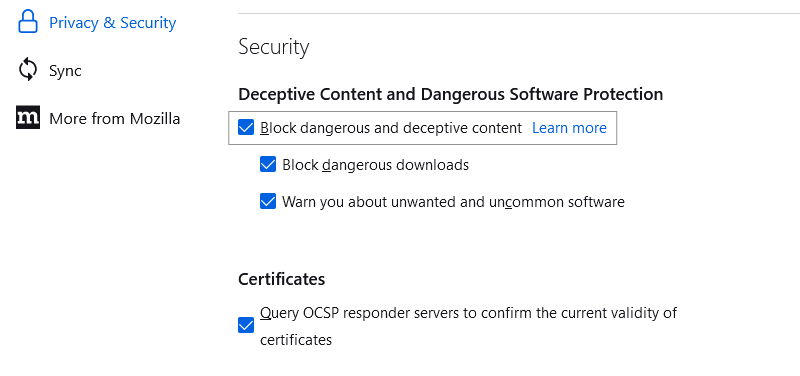800x376 pixels.
Task: Click the Sync arrows icon
Action: pos(28,70)
